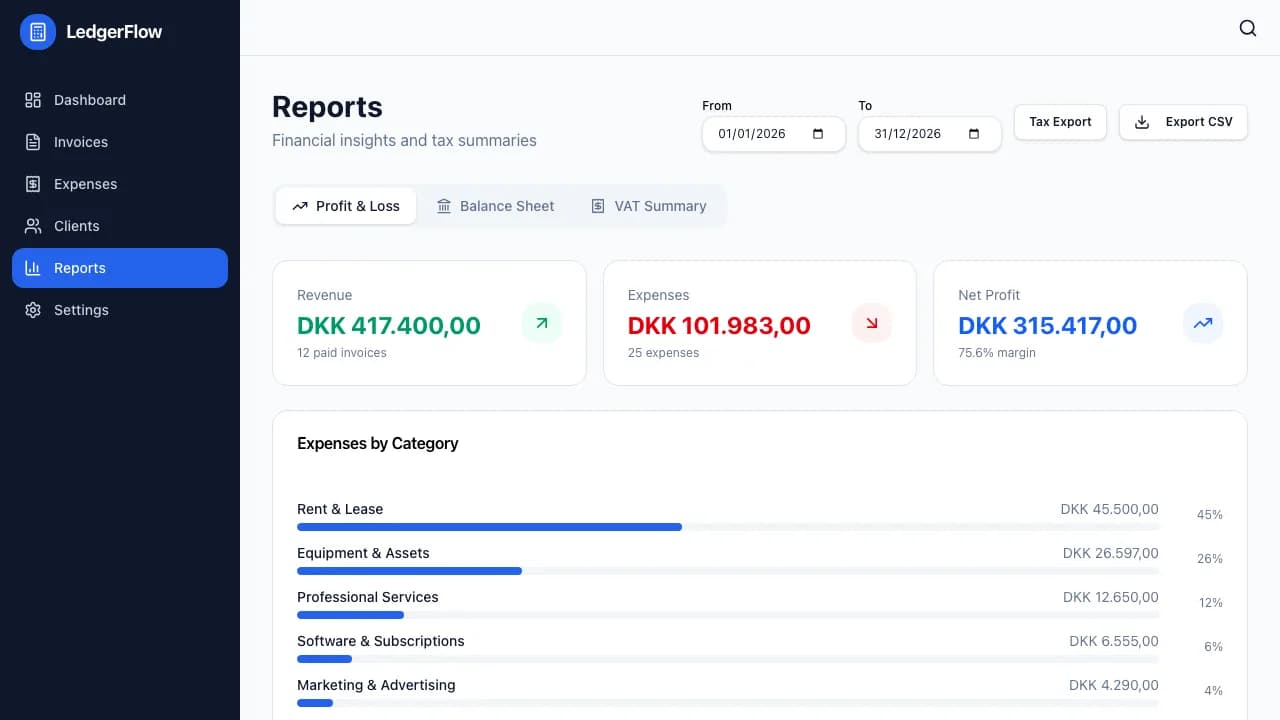
Task: Click the trend arrow icon on Profit & Loss tab
Action: (x=300, y=206)
